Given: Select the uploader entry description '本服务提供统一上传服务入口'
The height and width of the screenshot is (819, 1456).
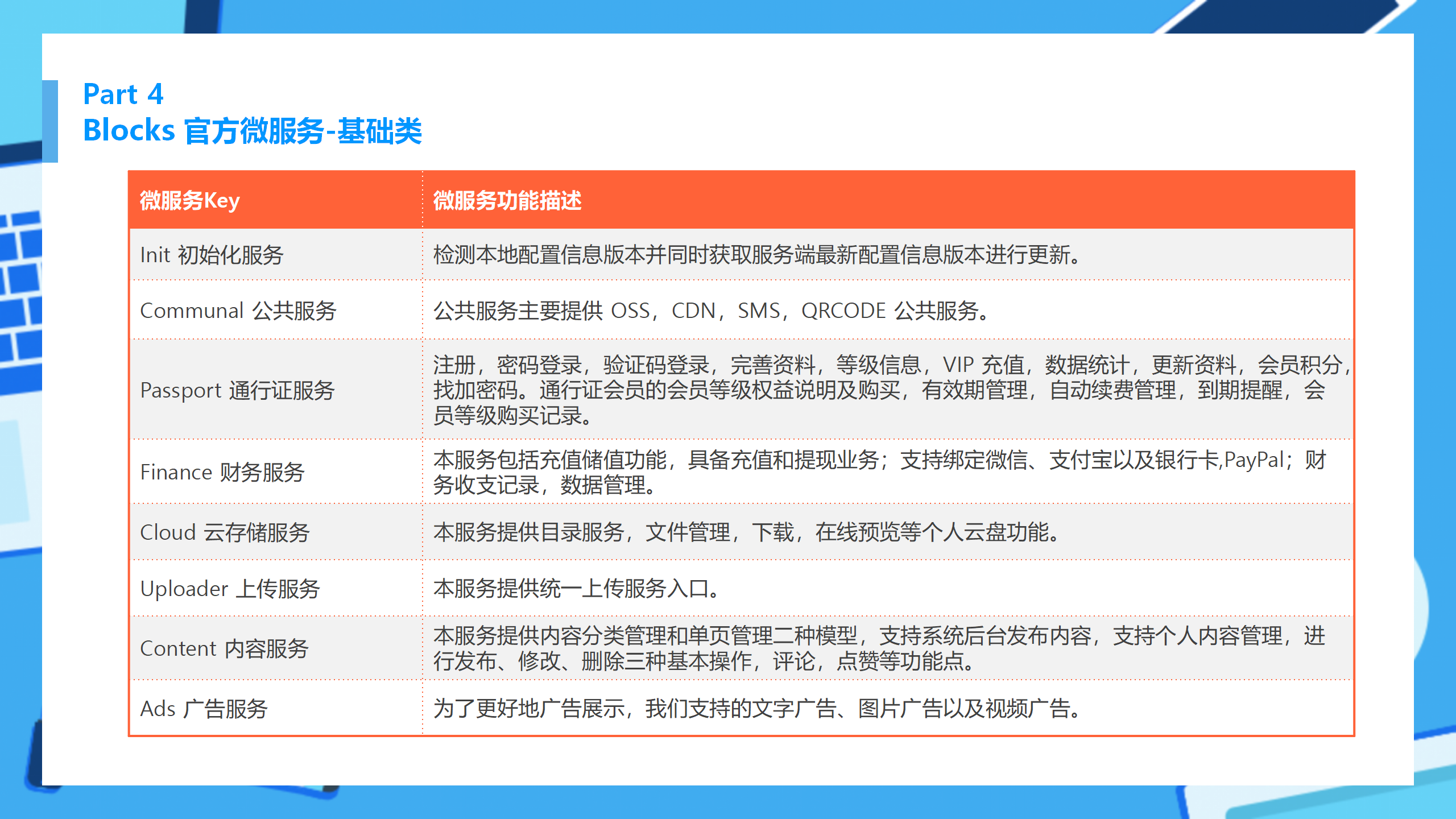Looking at the screenshot, I should pos(576,588).
